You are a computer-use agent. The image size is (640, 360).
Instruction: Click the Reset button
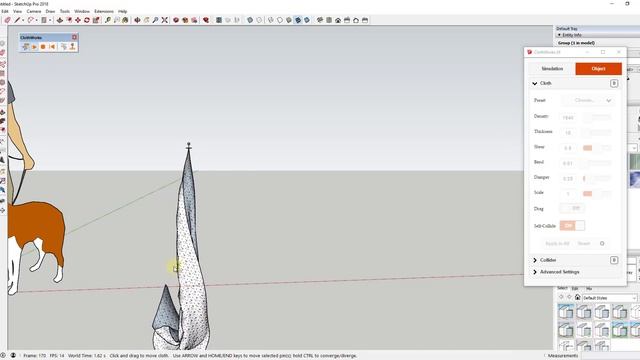(x=584, y=244)
